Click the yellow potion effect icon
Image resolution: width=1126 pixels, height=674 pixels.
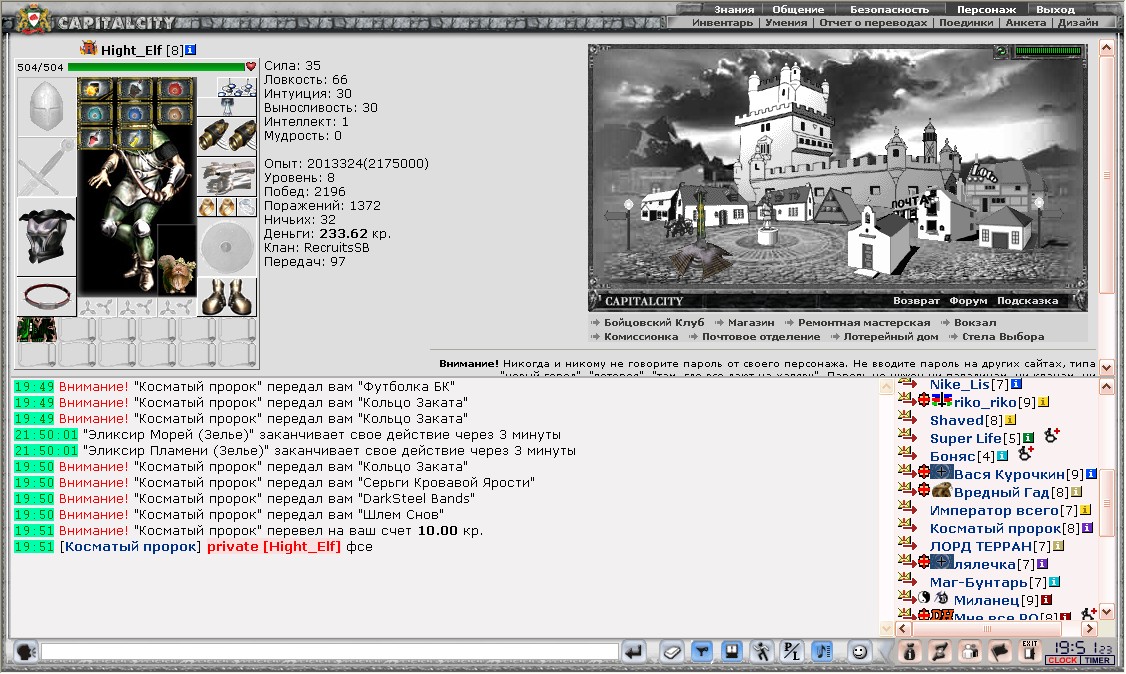click(135, 139)
